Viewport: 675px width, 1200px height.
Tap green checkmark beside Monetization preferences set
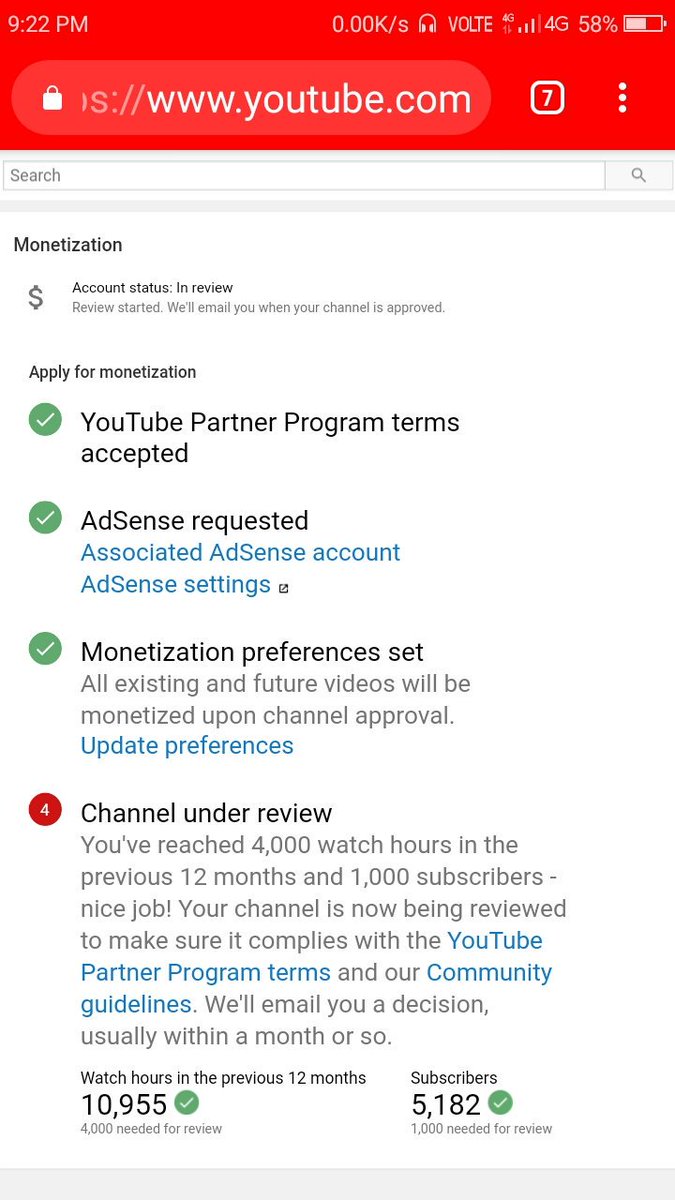coord(45,649)
